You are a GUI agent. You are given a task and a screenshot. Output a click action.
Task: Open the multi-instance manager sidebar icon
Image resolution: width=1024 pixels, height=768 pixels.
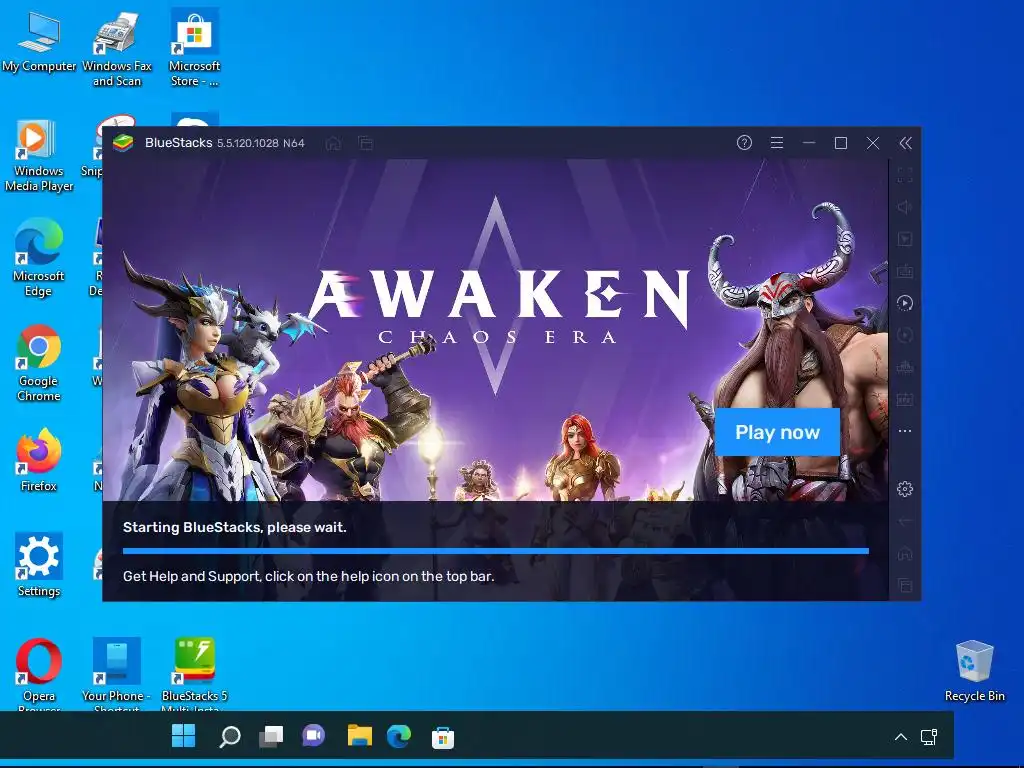click(905, 367)
